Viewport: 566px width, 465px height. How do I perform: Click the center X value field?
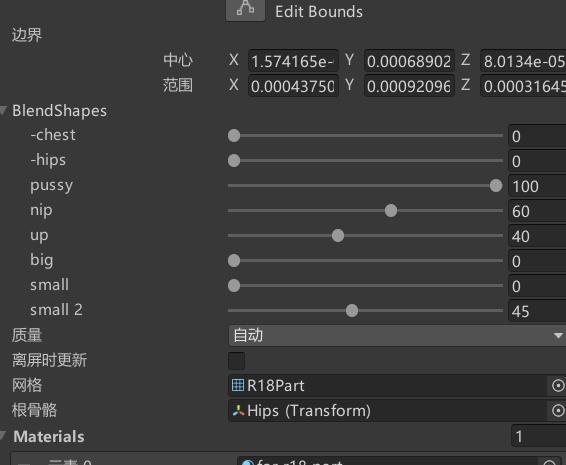pyautogui.click(x=293, y=61)
